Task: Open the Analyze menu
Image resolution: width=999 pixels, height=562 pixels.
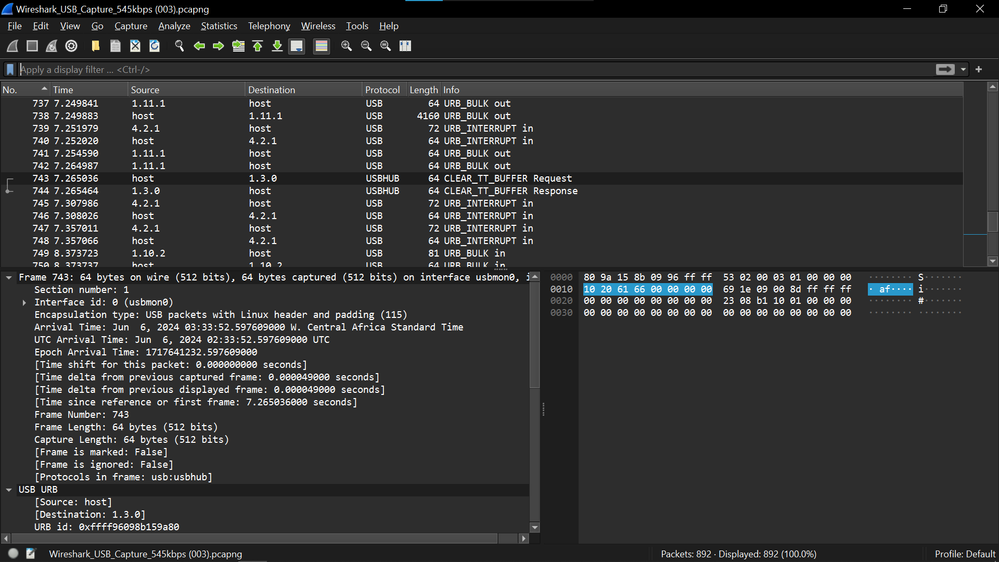Action: [174, 26]
